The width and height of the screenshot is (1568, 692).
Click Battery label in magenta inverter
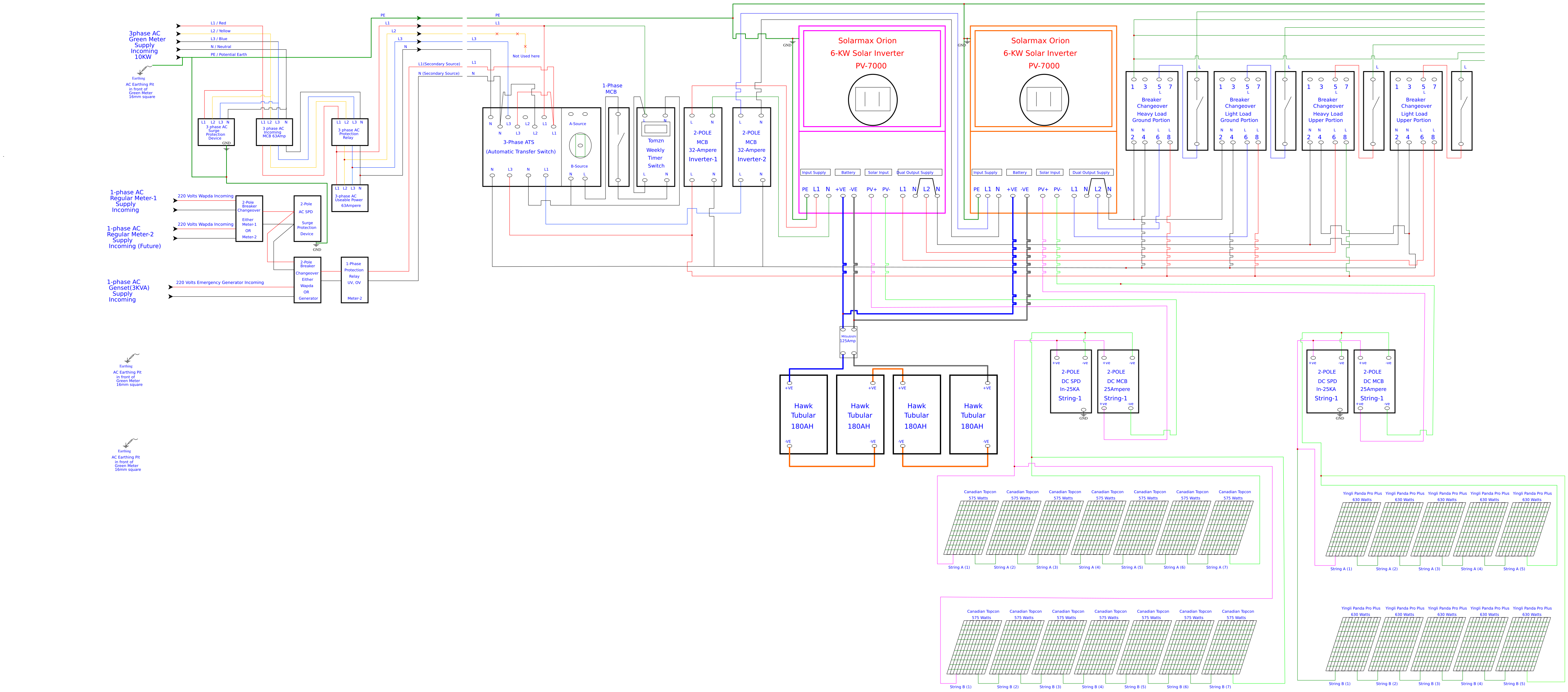[848, 173]
